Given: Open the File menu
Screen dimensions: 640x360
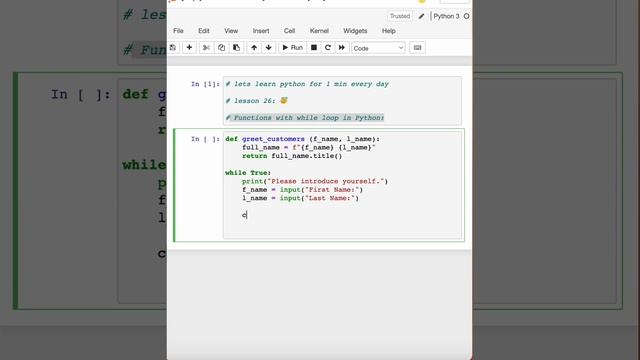Looking at the screenshot, I should click(x=178, y=31).
